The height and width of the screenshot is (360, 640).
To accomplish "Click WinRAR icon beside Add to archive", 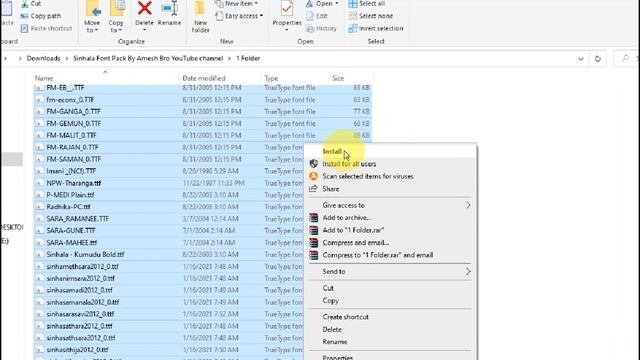I will coord(313,218).
